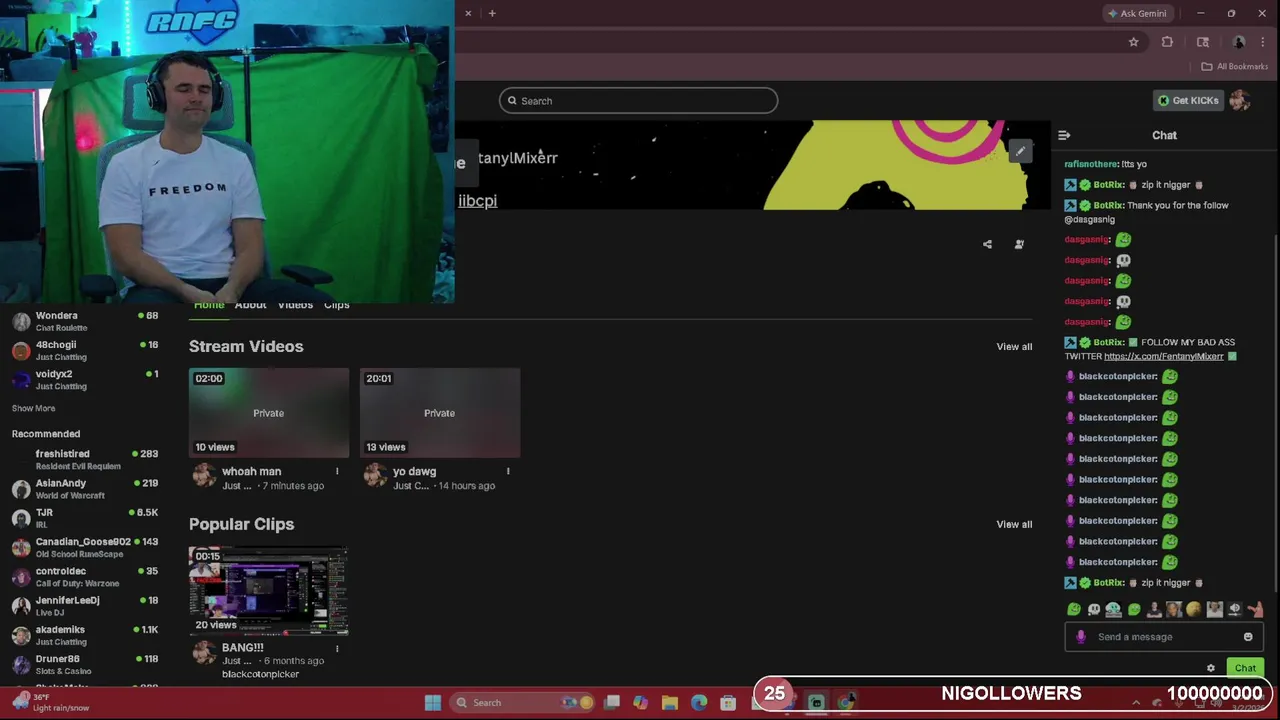Open the Windows Start menu
Screen dimensions: 1280x720
tap(433, 702)
